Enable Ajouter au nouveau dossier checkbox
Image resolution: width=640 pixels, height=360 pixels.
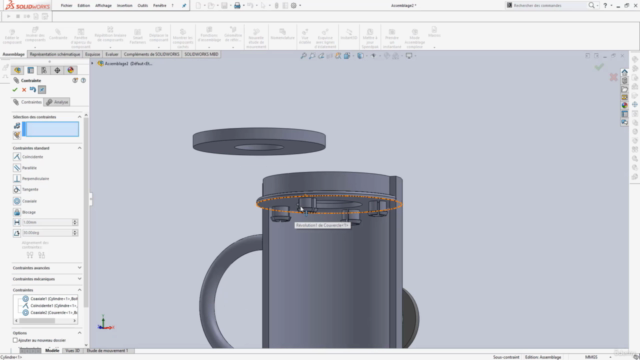coord(15,340)
